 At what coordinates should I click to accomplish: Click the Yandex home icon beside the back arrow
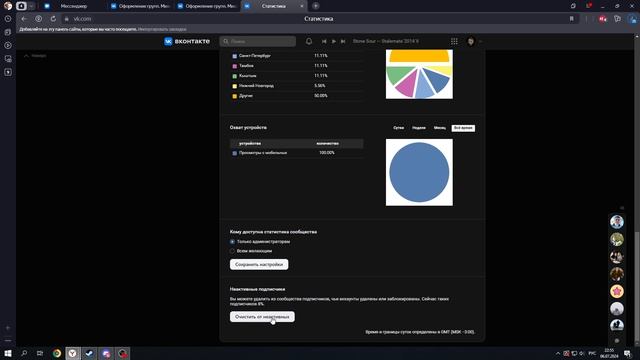click(38, 19)
